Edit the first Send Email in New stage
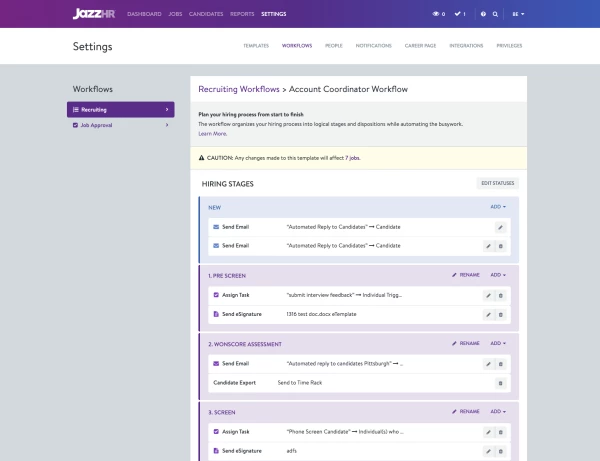Viewport: 600px width, 461px height. click(x=501, y=227)
